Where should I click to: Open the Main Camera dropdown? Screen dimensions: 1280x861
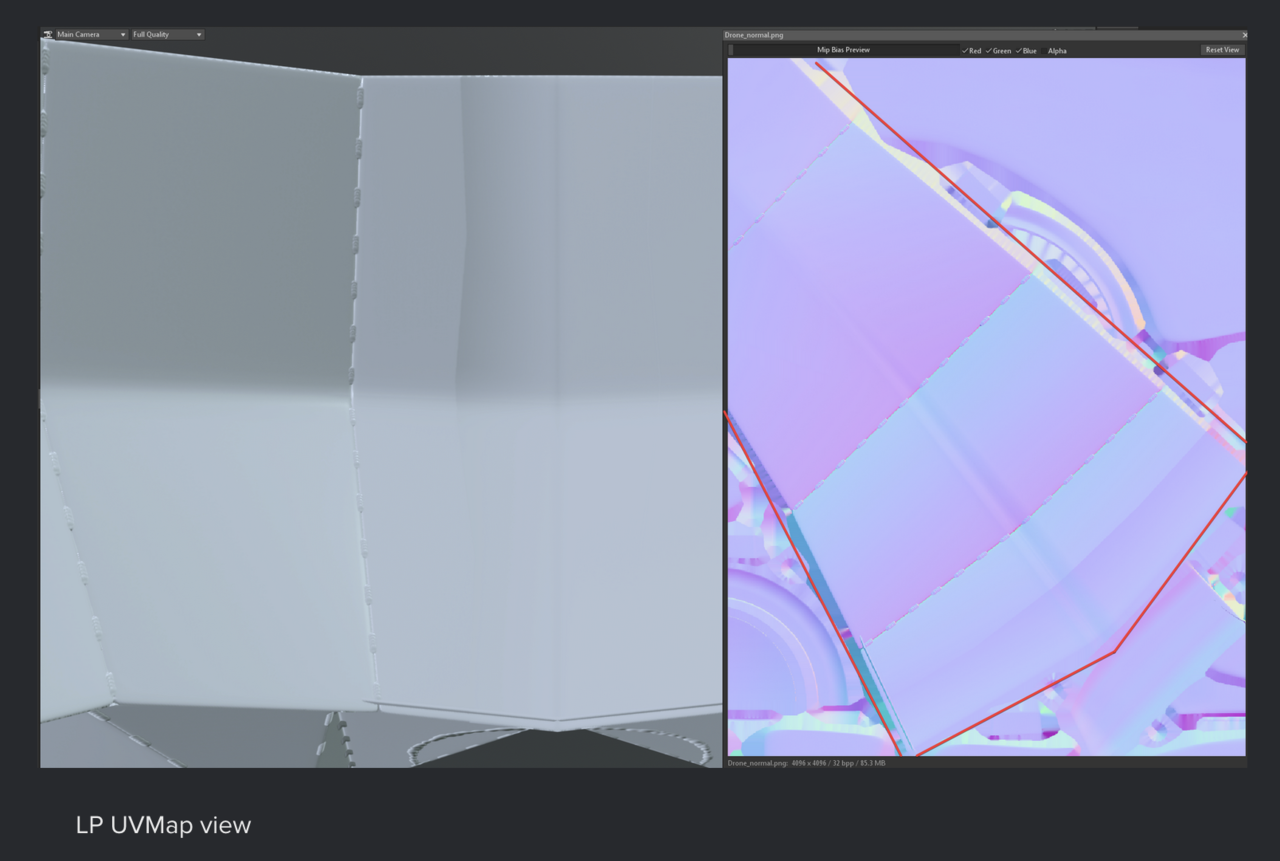92,34
